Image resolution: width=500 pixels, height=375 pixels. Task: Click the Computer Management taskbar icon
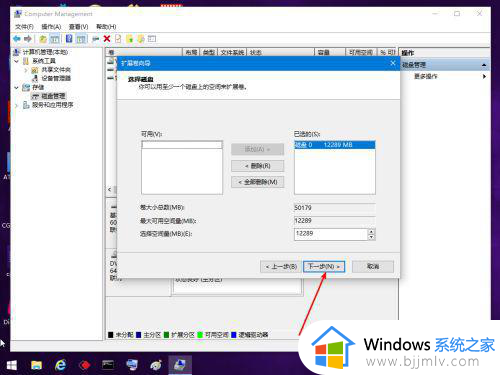point(180,365)
